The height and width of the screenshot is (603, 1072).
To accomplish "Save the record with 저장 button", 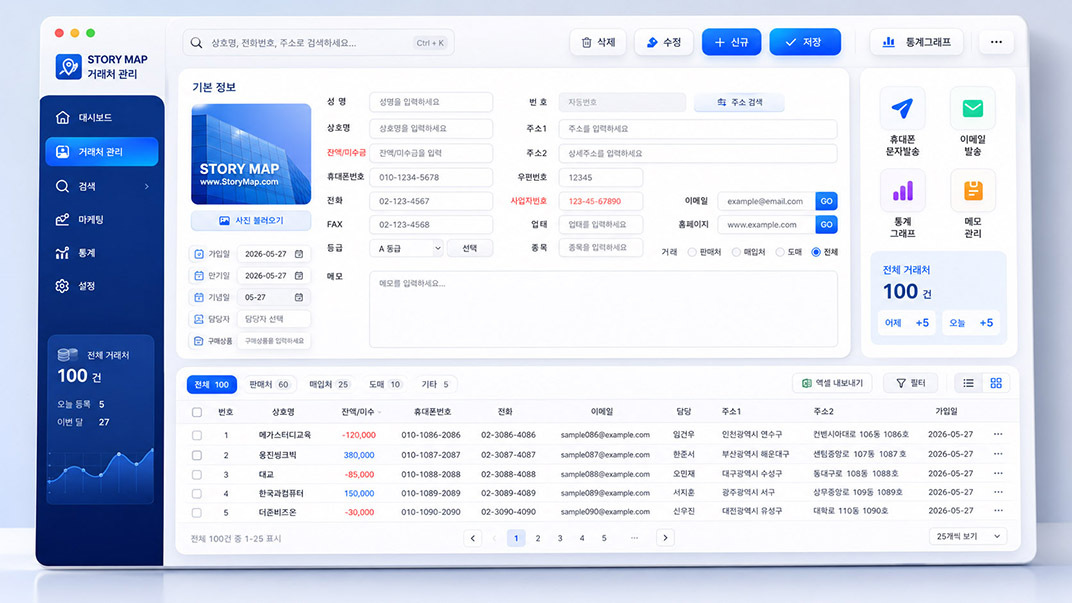I will [x=805, y=42].
